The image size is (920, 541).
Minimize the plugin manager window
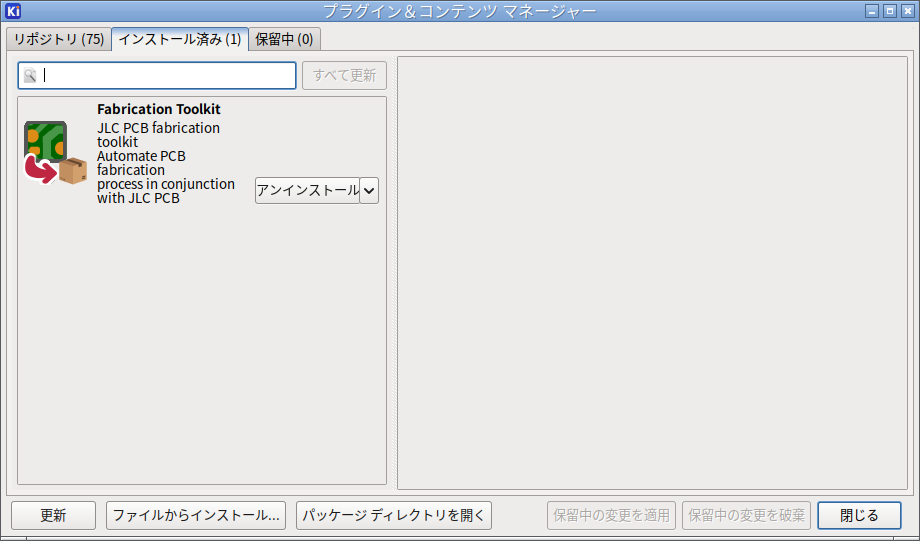pos(872,11)
